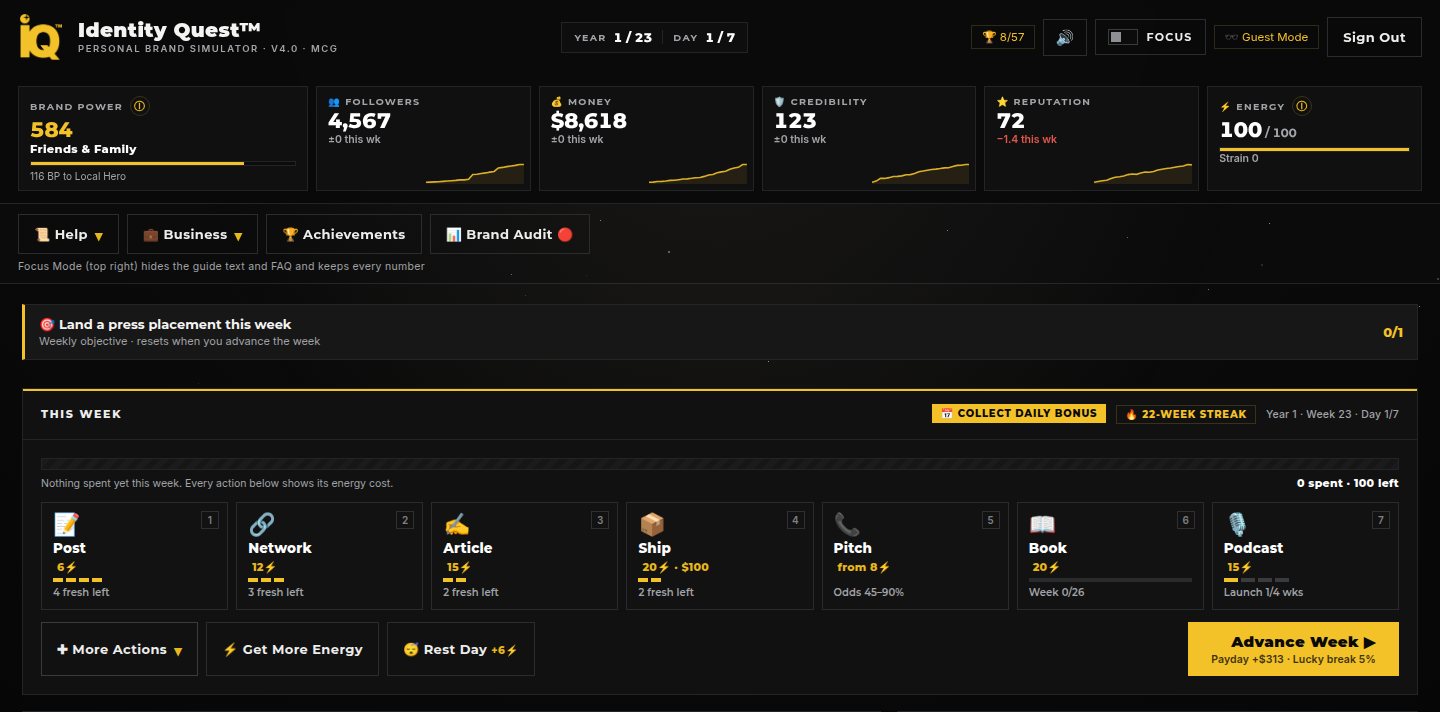Viewport: 1440px width, 712px height.
Task: Click the Reputation sparkline chart
Action: pyautogui.click(x=1143, y=173)
